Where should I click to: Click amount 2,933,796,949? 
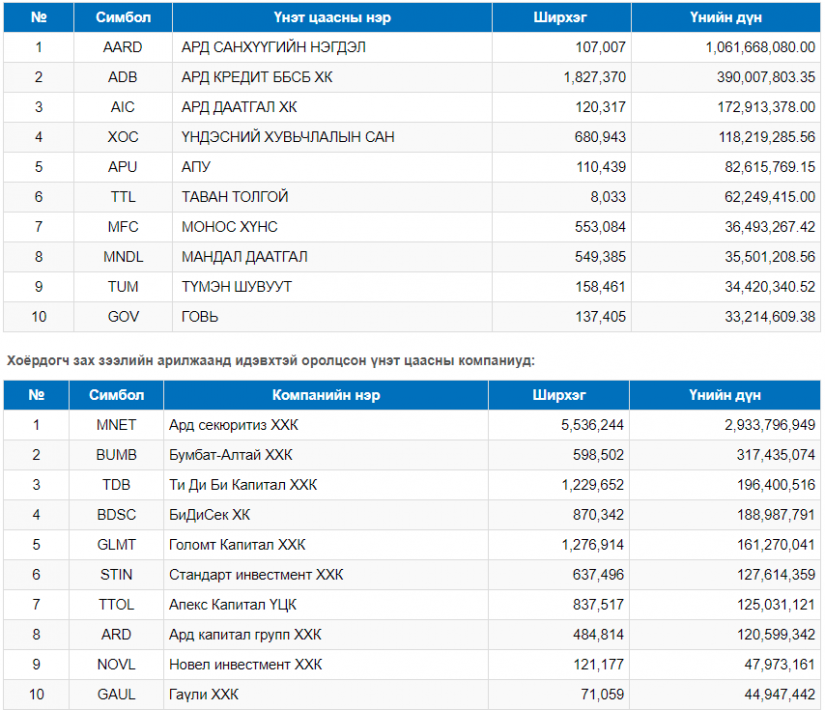(x=770, y=425)
